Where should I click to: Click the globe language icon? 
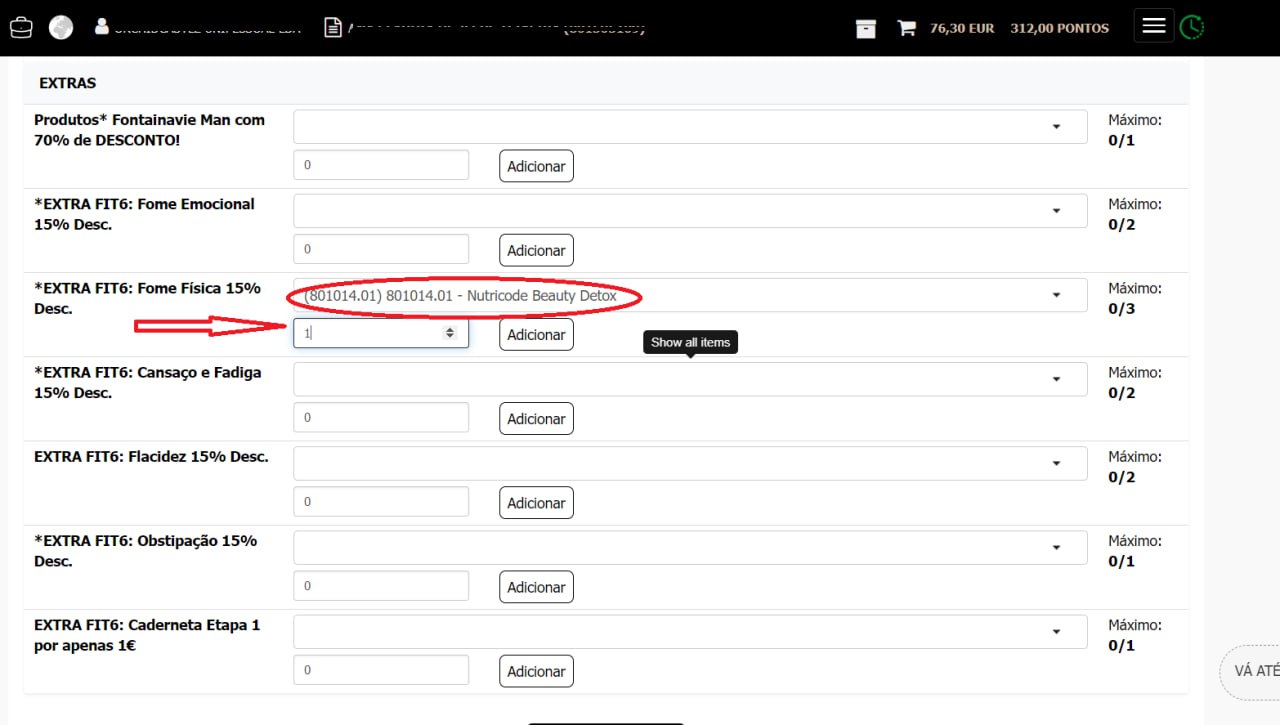(61, 27)
